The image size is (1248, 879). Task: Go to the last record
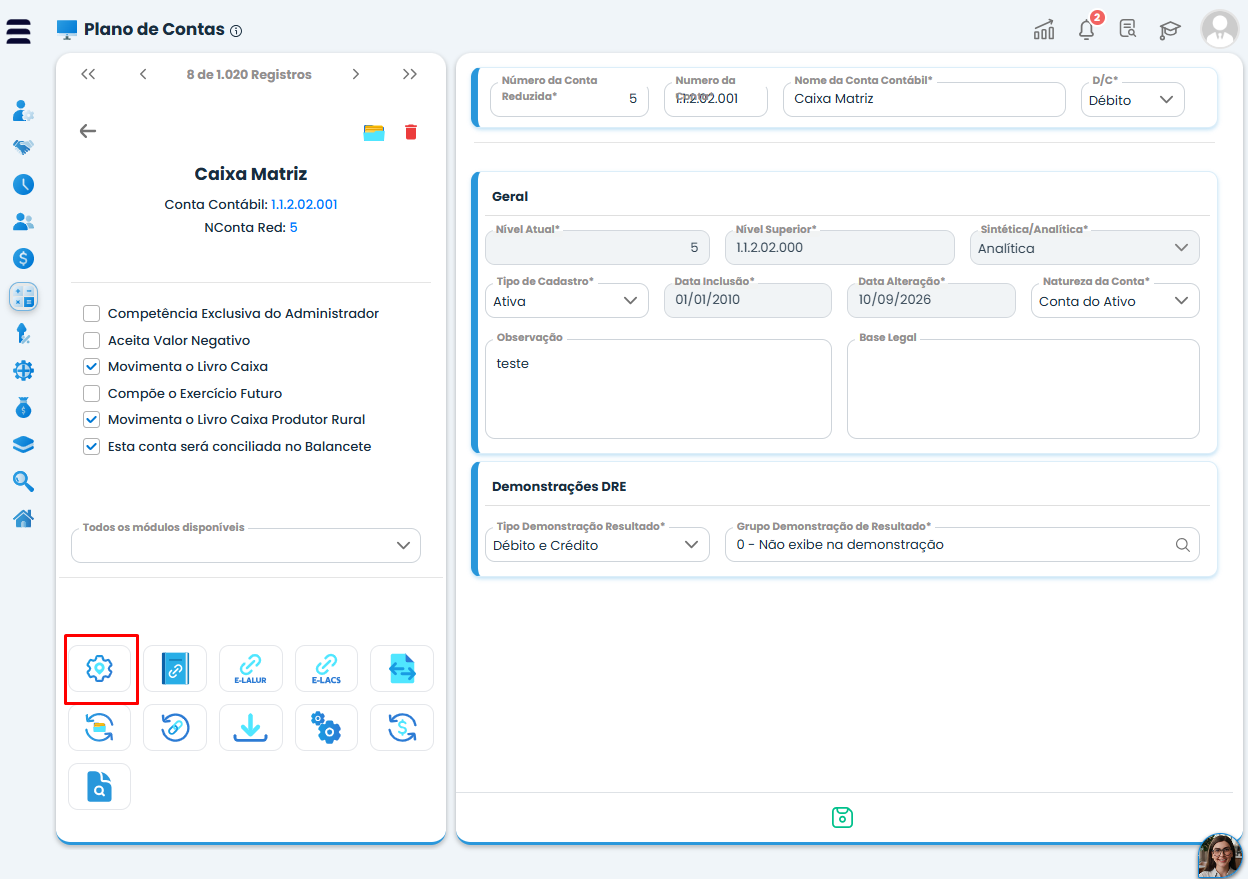click(410, 74)
